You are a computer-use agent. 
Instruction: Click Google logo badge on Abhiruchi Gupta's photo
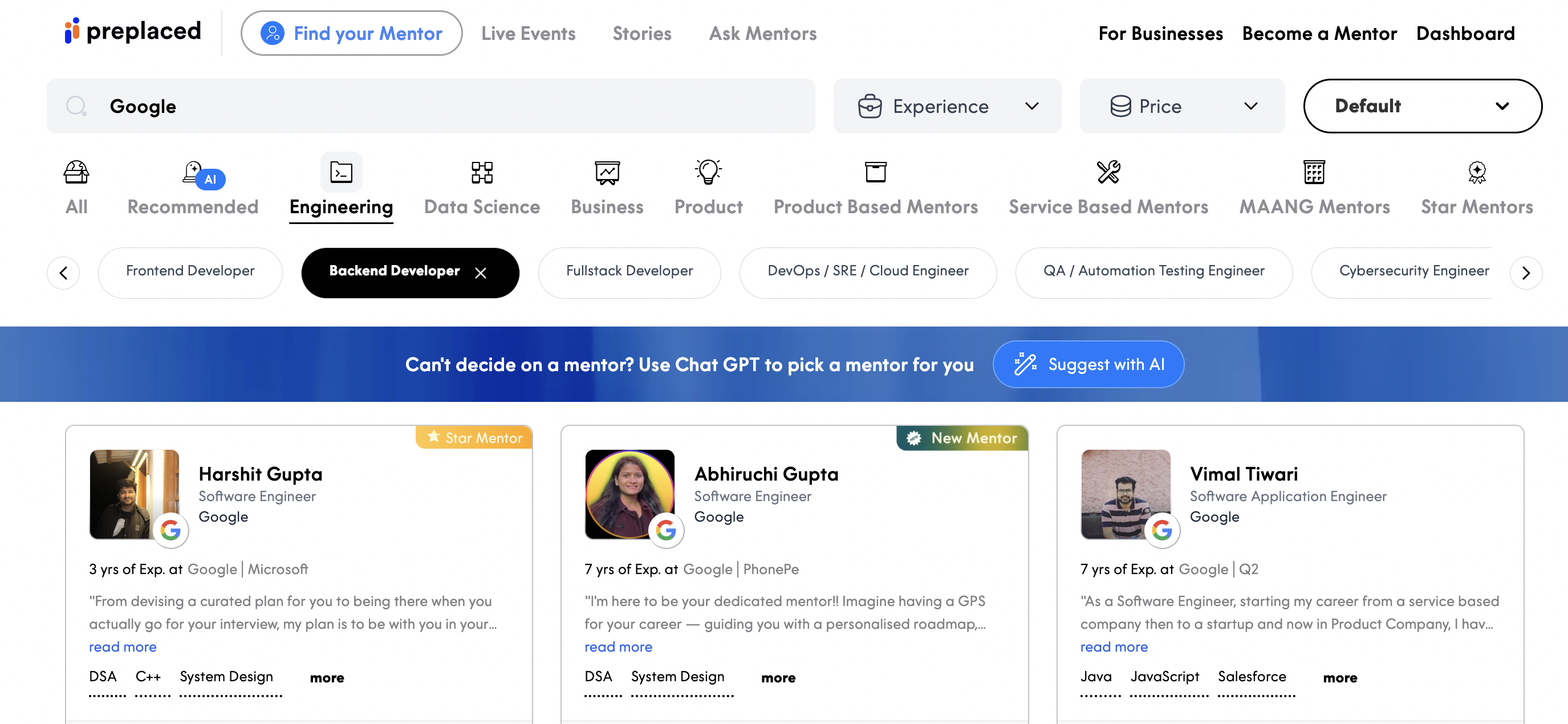click(x=666, y=530)
